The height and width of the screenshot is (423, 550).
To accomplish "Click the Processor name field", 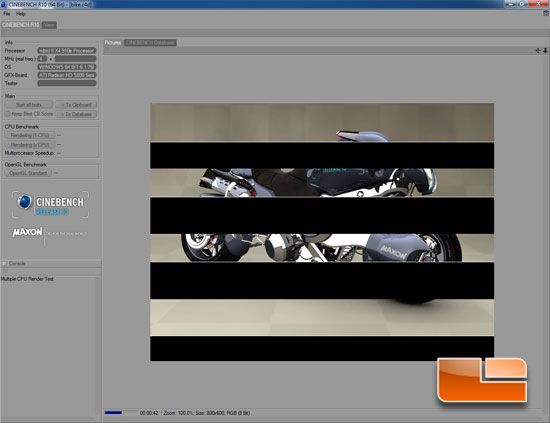I will 67,51.
